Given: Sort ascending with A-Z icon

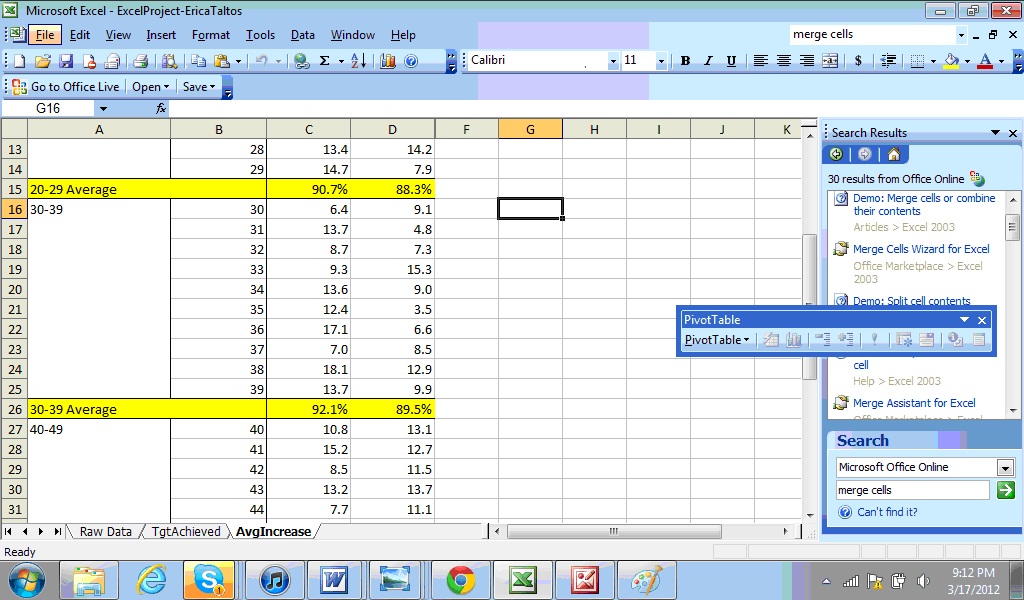Looking at the screenshot, I should [x=359, y=61].
